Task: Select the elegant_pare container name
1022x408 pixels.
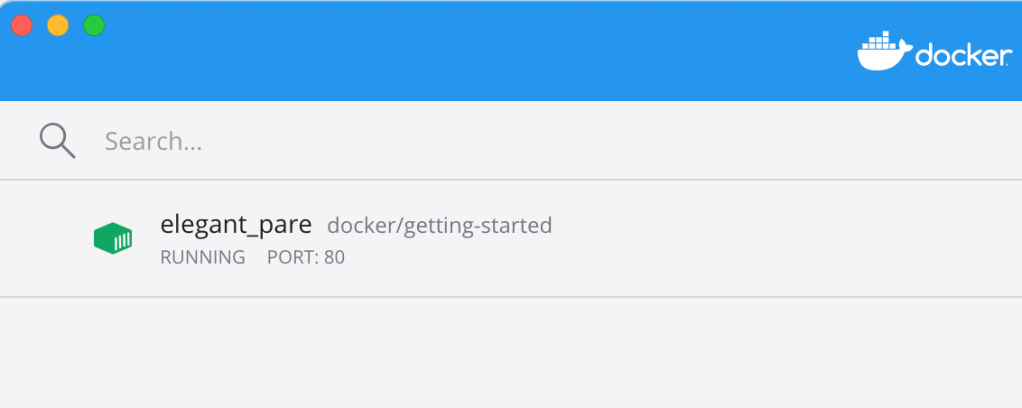Action: tap(236, 224)
